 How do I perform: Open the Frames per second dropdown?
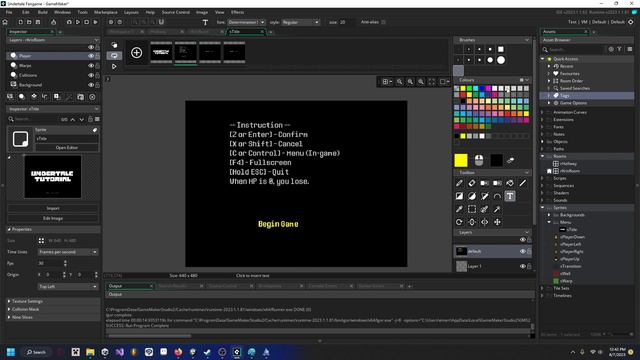point(68,252)
